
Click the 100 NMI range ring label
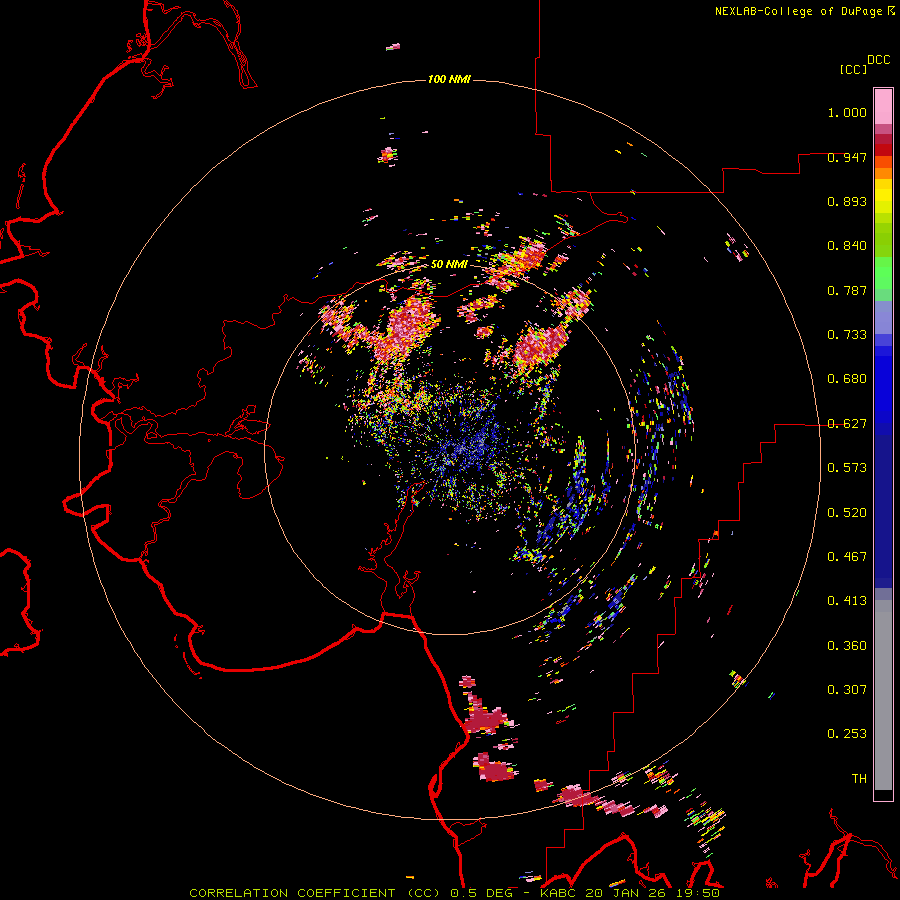point(449,79)
